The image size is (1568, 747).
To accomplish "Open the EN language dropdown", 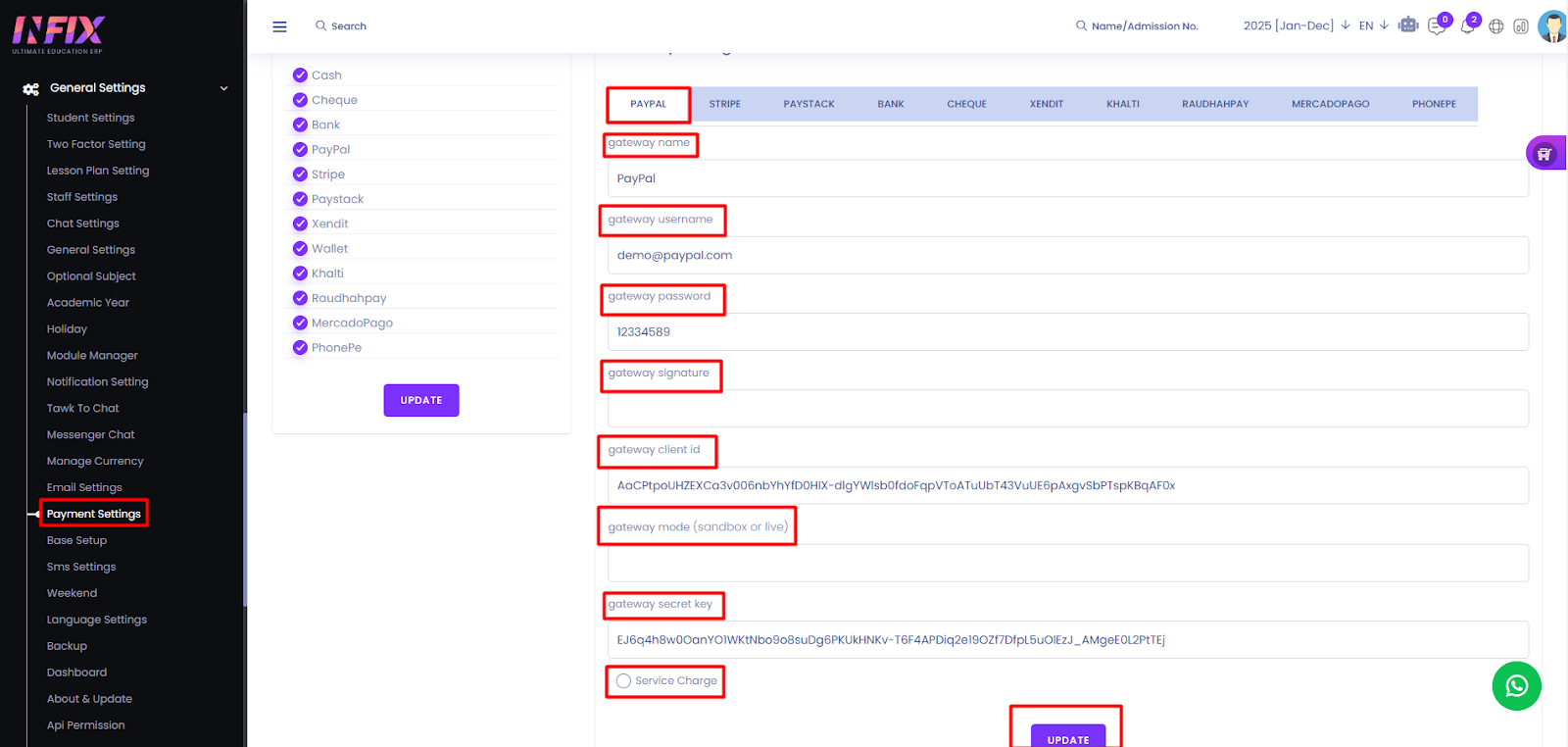I will [1373, 25].
